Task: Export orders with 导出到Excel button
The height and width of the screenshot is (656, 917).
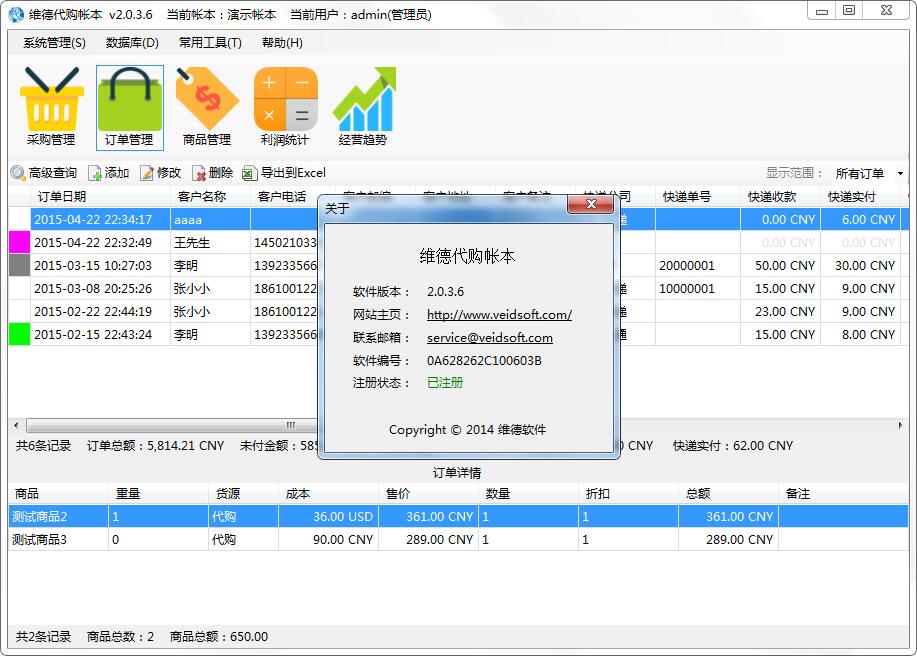Action: 284,173
